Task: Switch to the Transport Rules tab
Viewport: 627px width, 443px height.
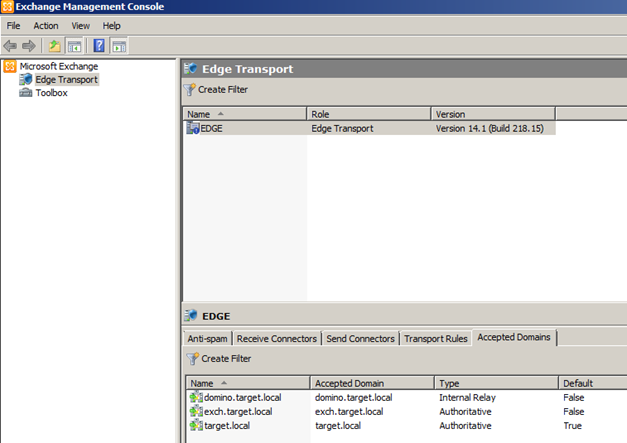Action: [435, 339]
